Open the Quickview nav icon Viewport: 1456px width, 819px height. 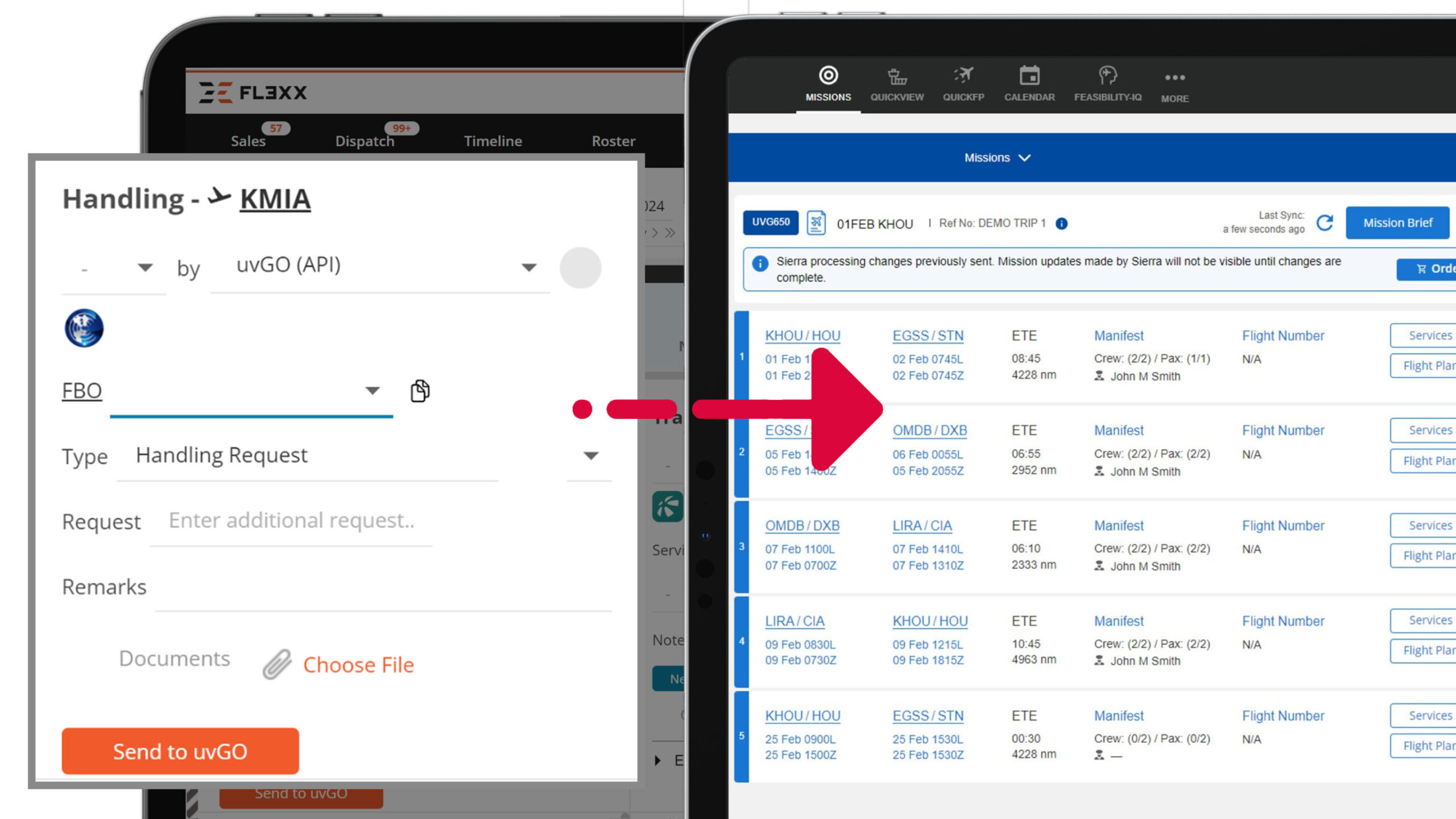point(897,76)
